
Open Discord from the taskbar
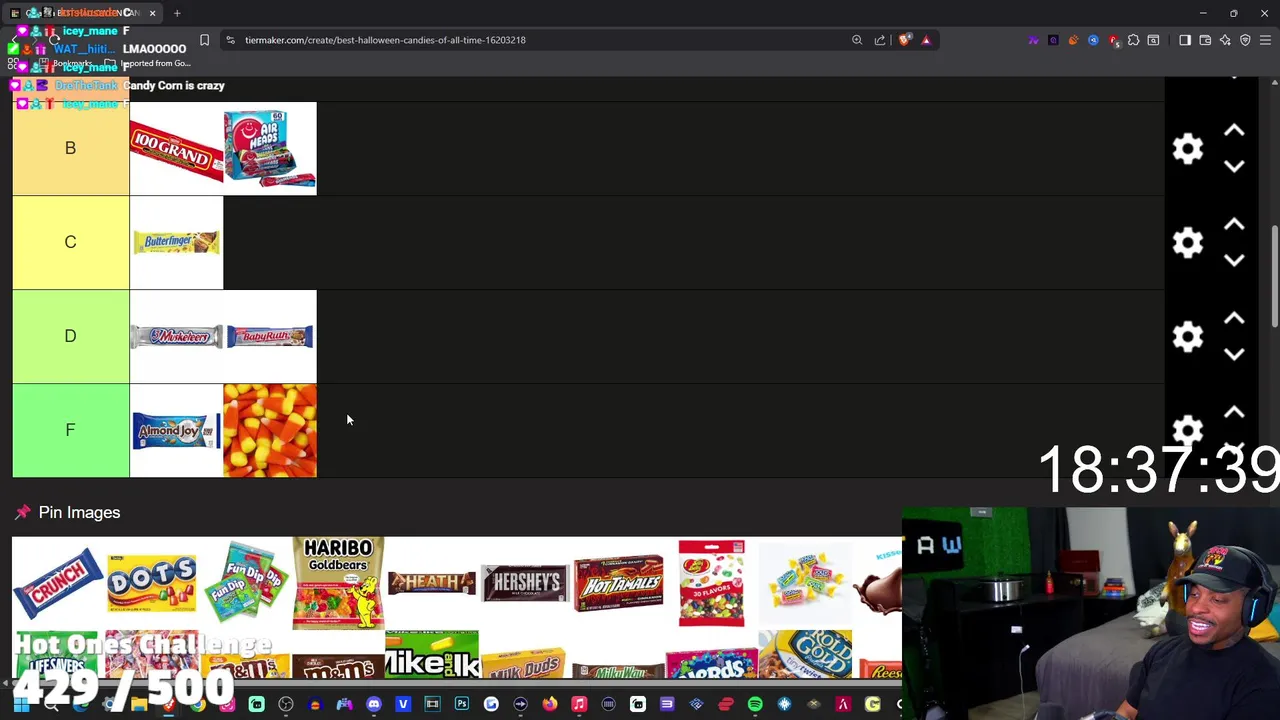[374, 705]
